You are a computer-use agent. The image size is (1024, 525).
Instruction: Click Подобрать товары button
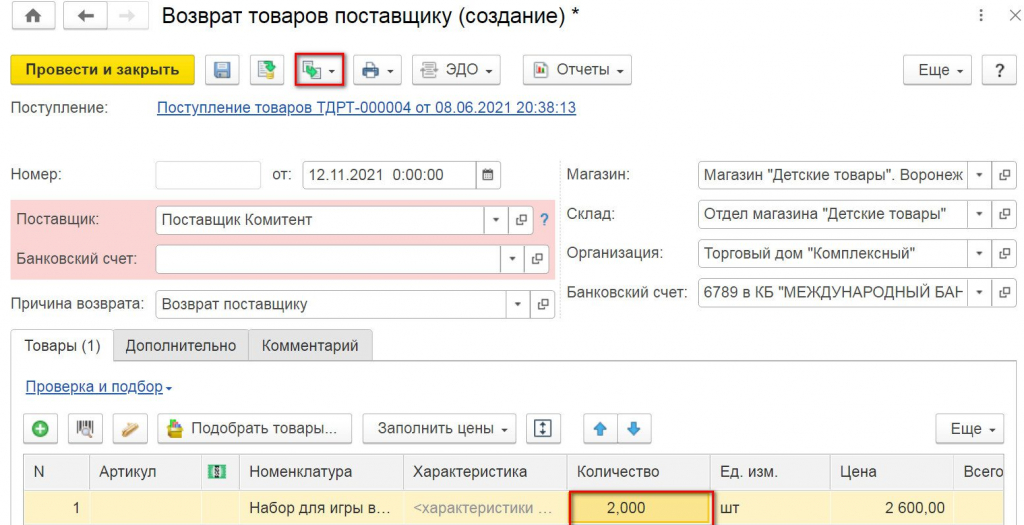pos(255,429)
